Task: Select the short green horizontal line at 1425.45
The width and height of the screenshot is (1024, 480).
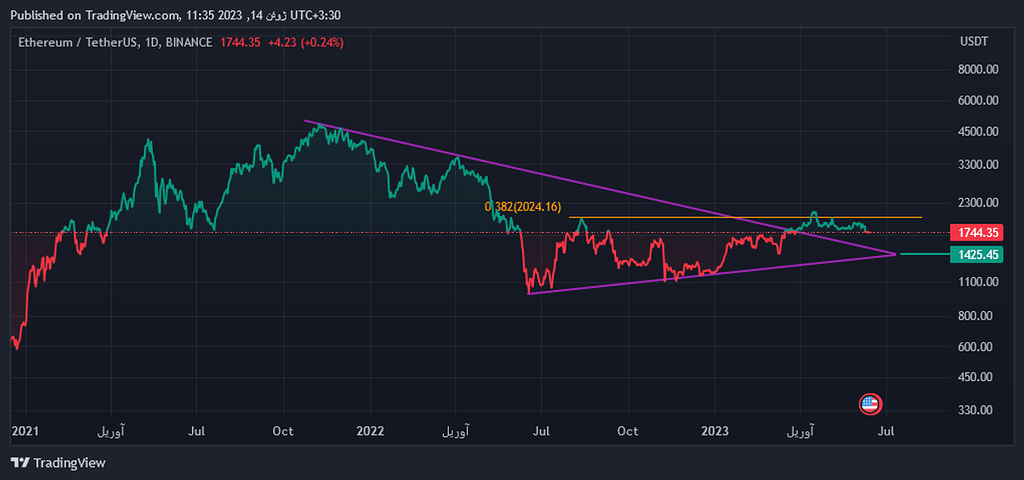Action: click(x=922, y=254)
